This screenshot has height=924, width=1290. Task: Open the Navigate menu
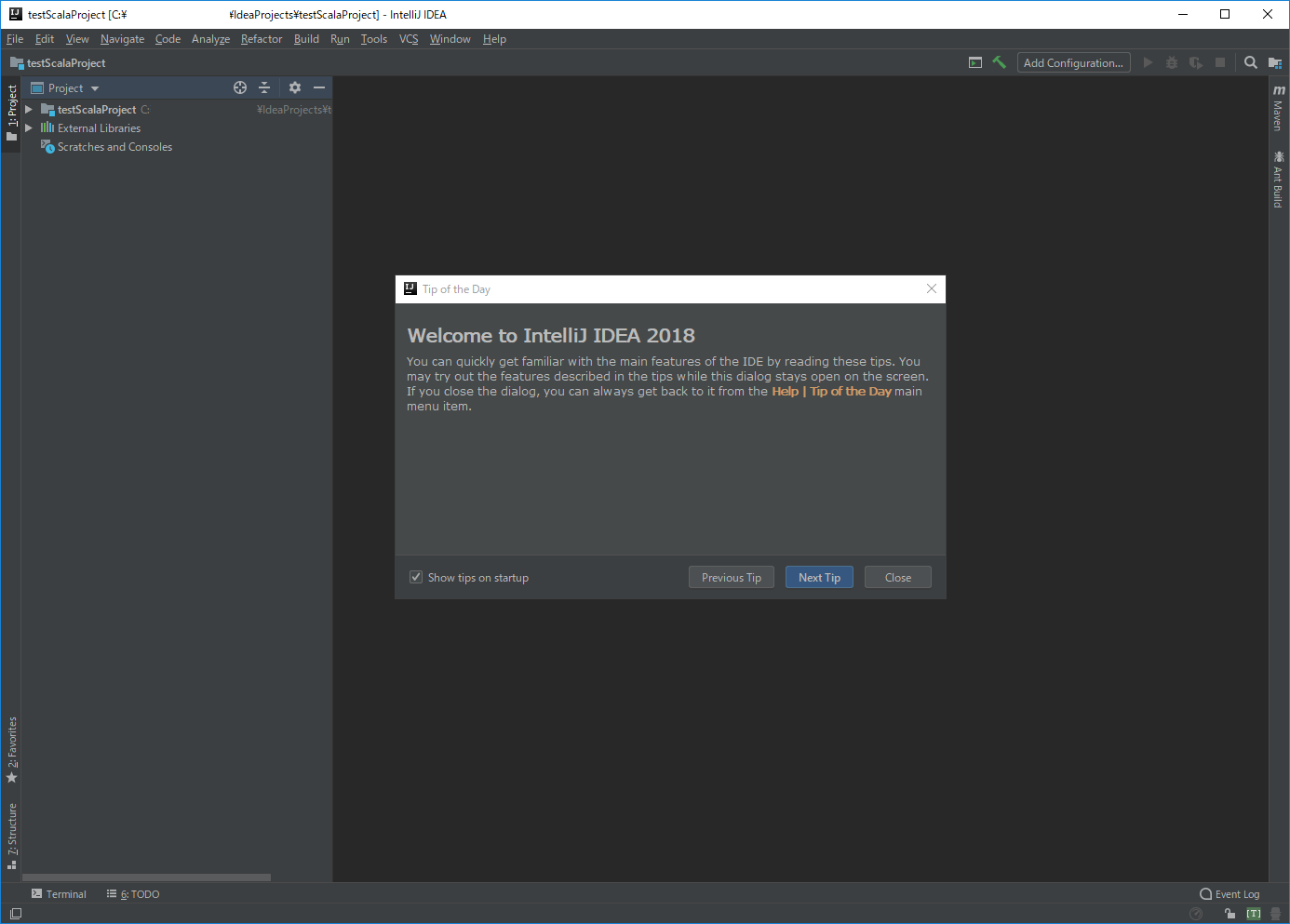pos(122,39)
